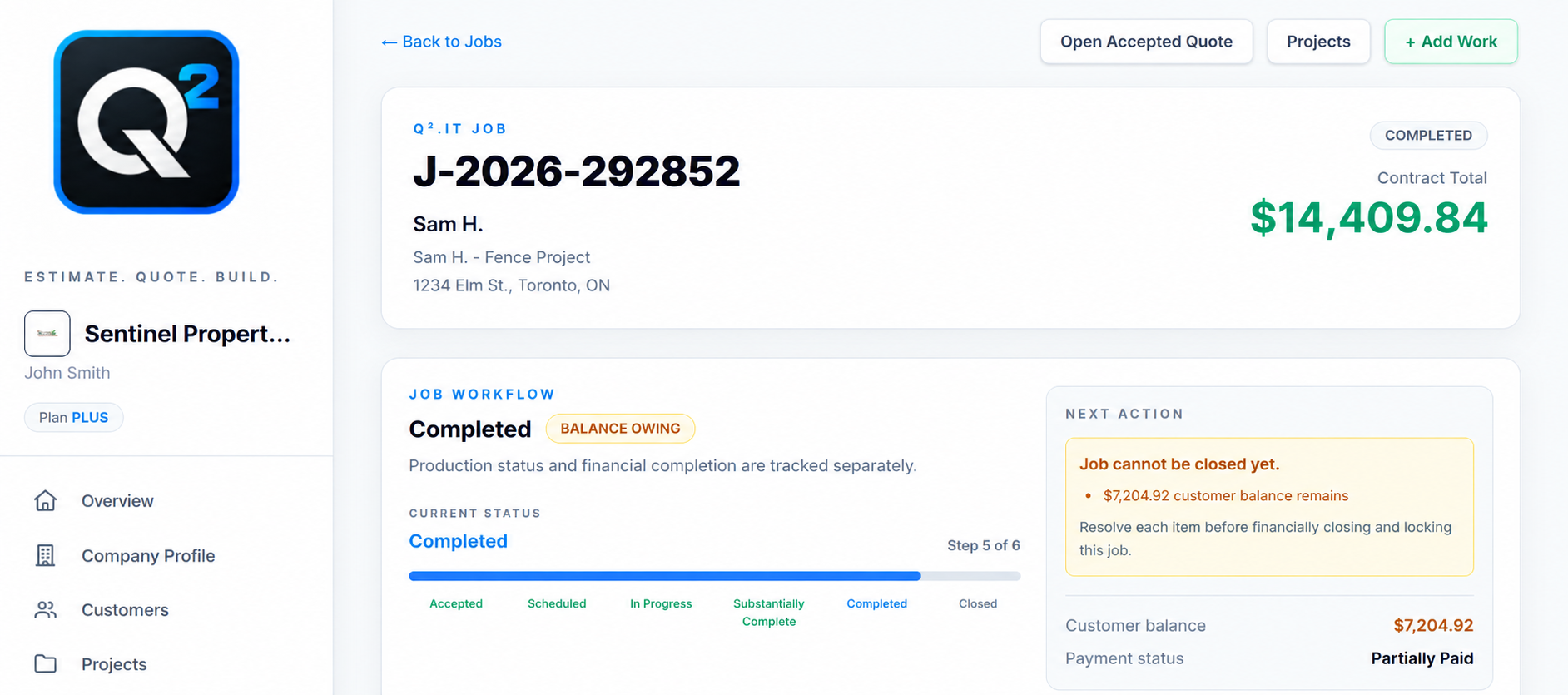The height and width of the screenshot is (695, 1568).
Task: Click the Accepted workflow step
Action: click(x=456, y=603)
